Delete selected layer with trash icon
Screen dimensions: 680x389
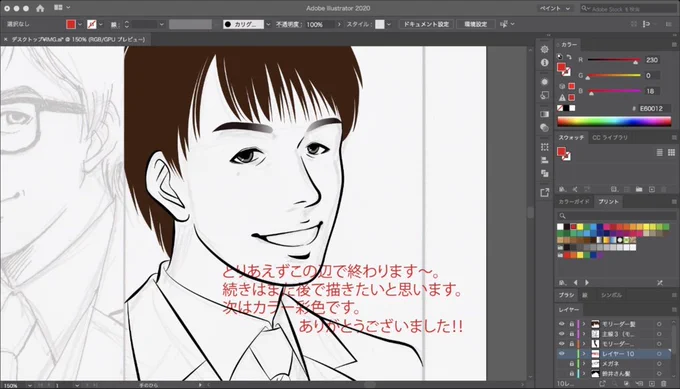pos(664,383)
